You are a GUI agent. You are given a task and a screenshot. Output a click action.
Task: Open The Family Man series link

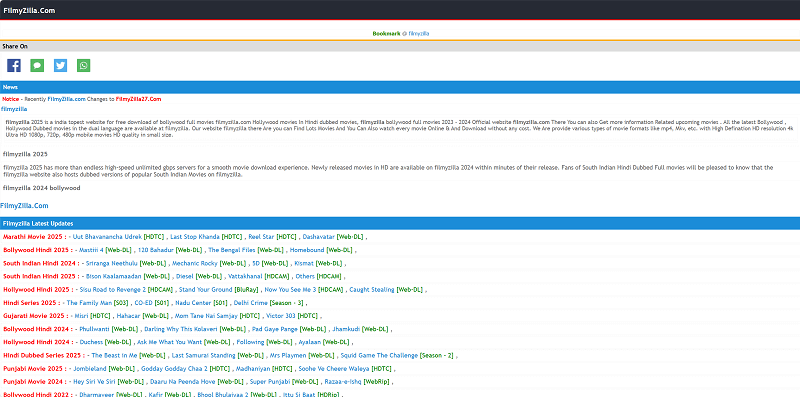click(89, 303)
